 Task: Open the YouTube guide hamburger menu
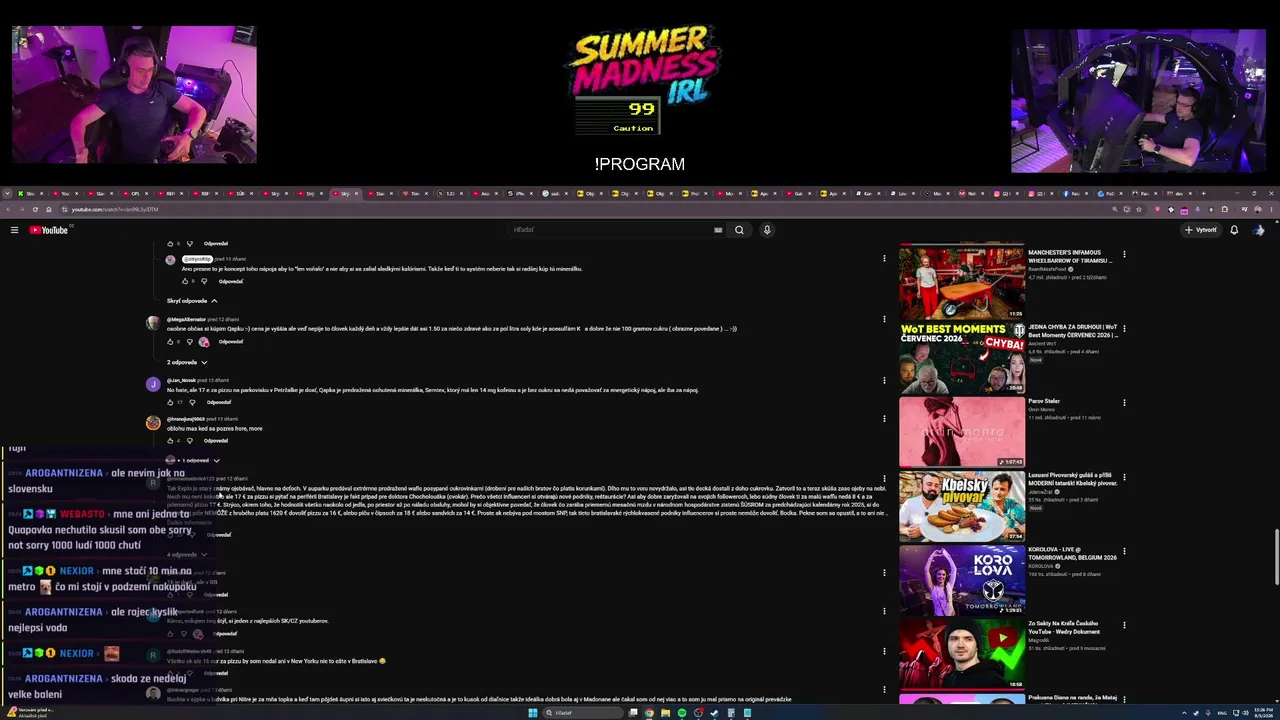point(14,230)
